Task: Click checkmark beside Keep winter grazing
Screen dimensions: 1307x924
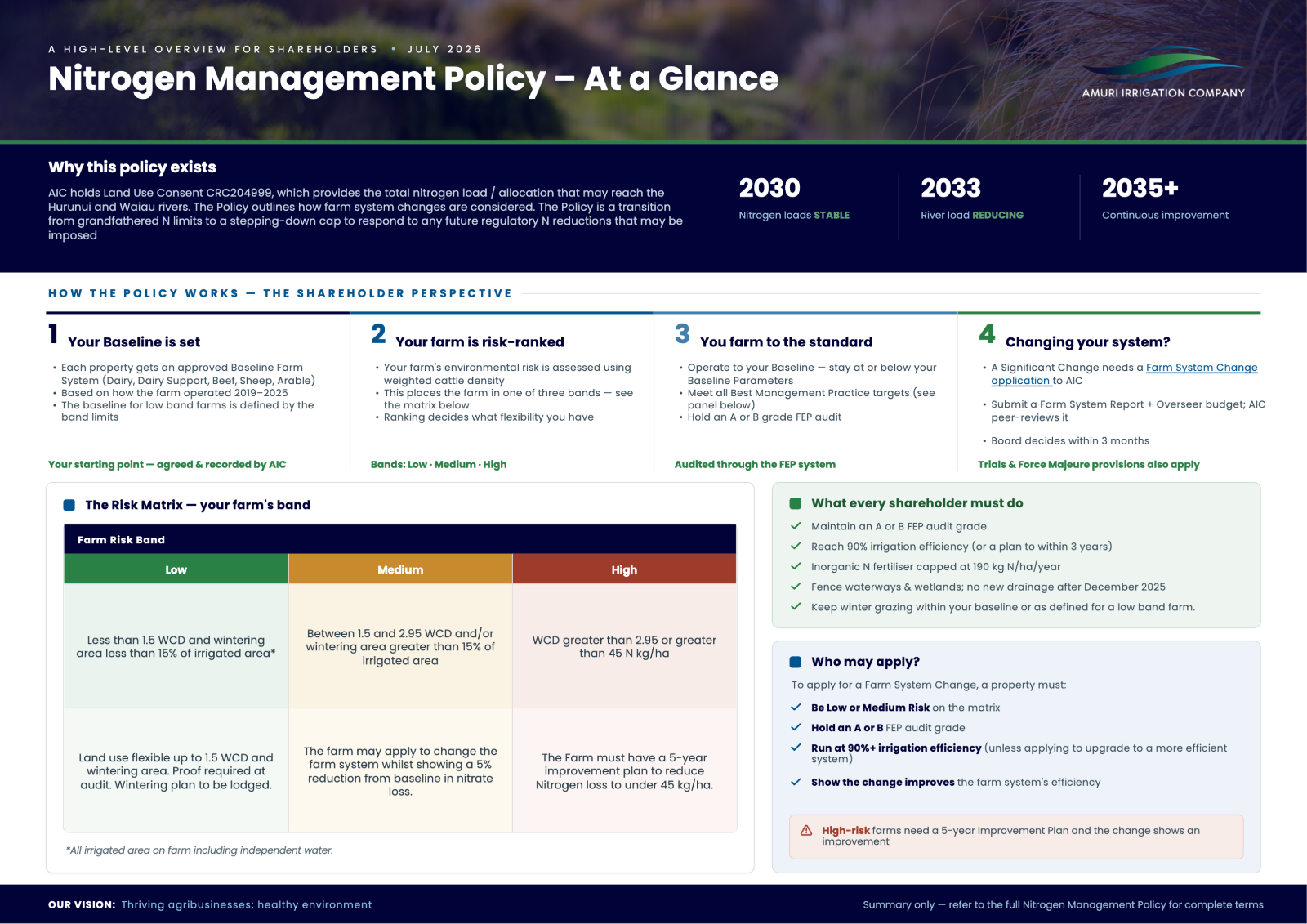Action: [x=796, y=607]
